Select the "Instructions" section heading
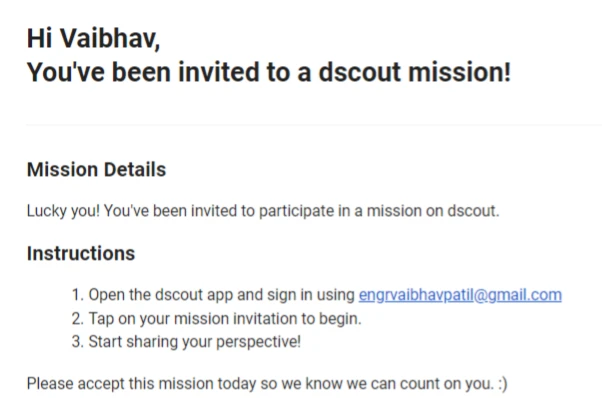This screenshot has height=398, width=602. point(81,253)
